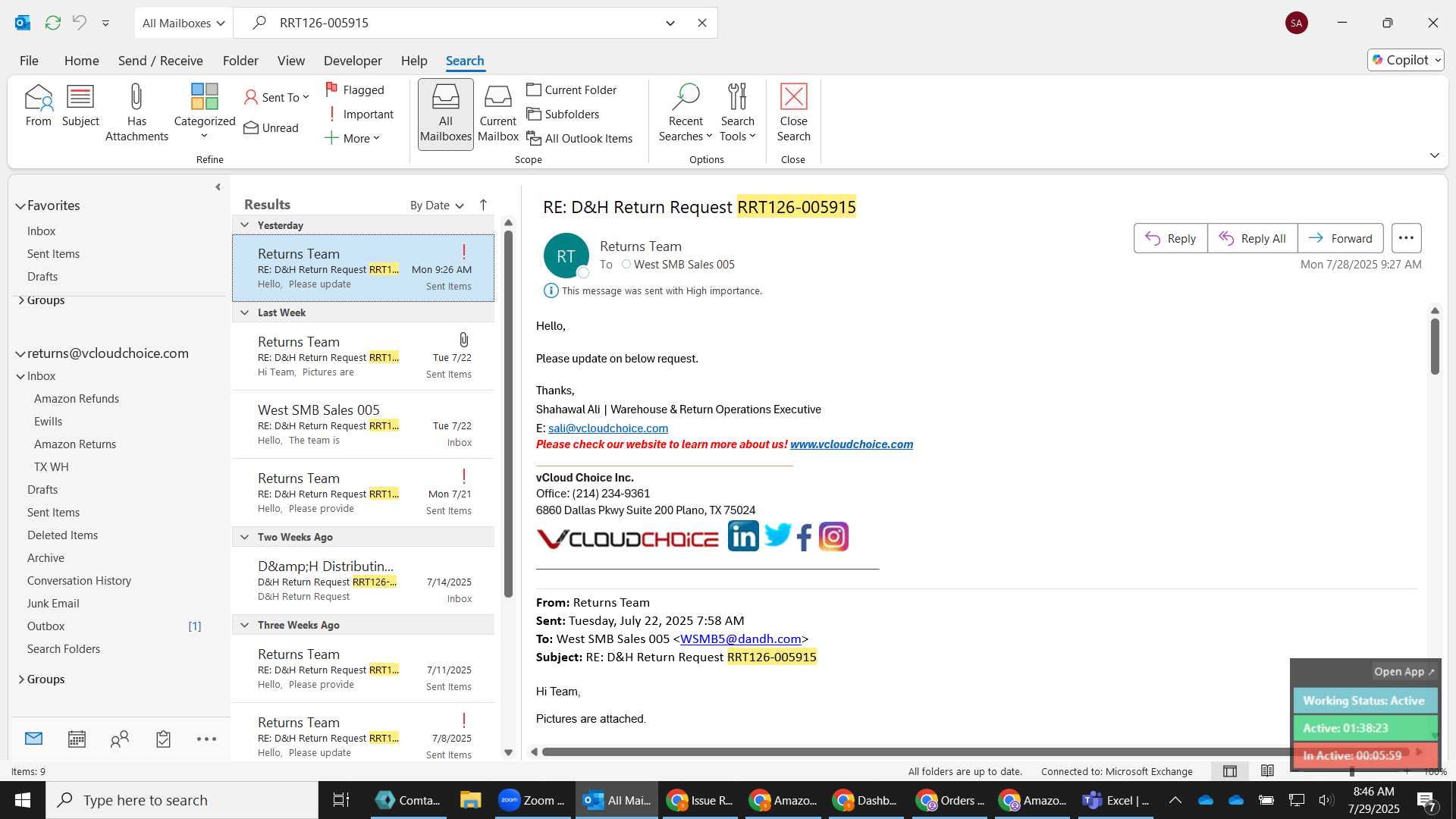1456x819 pixels.
Task: Open the All Mailboxes scope dropdown
Action: [x=184, y=23]
